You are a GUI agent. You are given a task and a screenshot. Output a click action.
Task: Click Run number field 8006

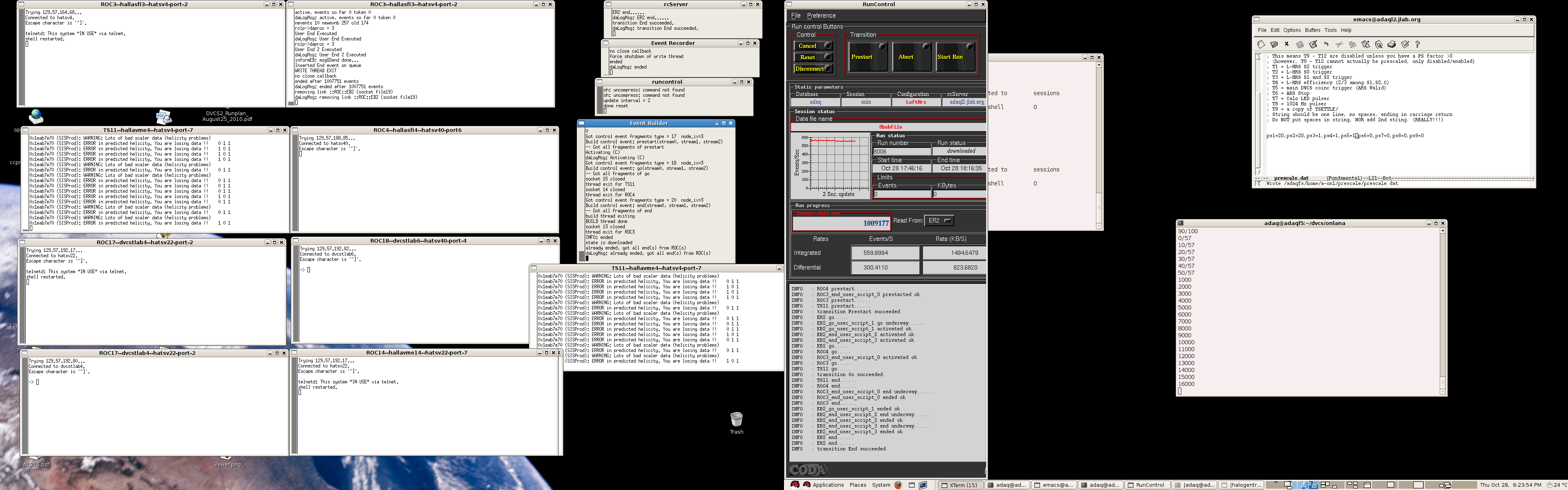pyautogui.click(x=902, y=151)
